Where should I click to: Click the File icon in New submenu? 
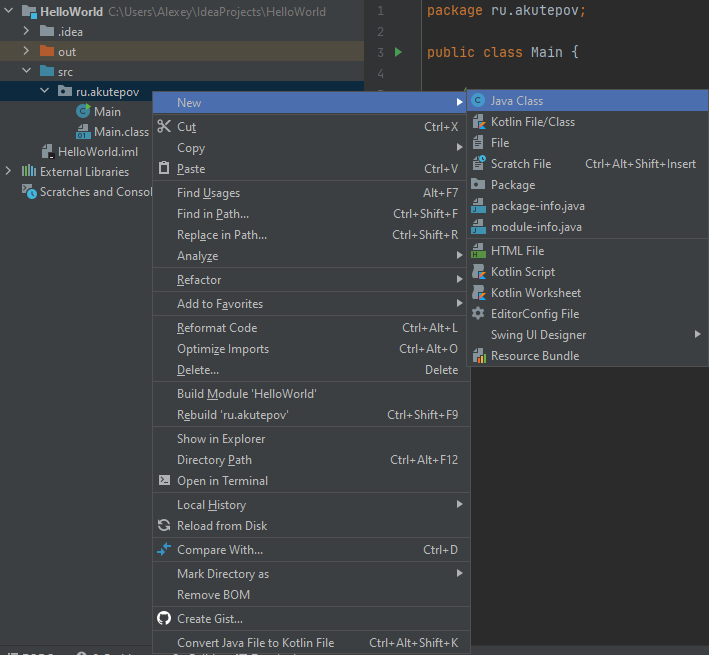[x=478, y=143]
